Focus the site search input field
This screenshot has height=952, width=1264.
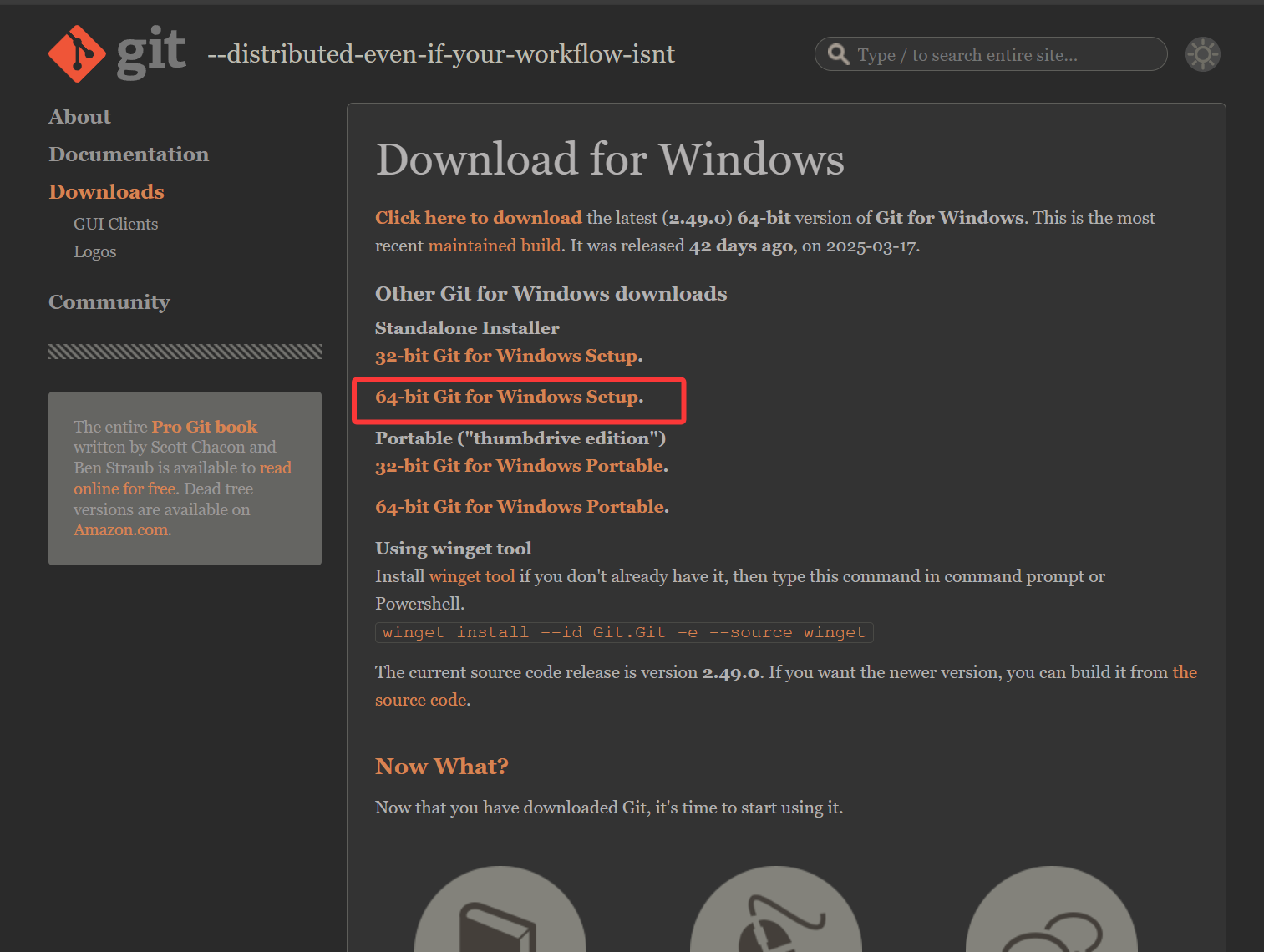[991, 54]
